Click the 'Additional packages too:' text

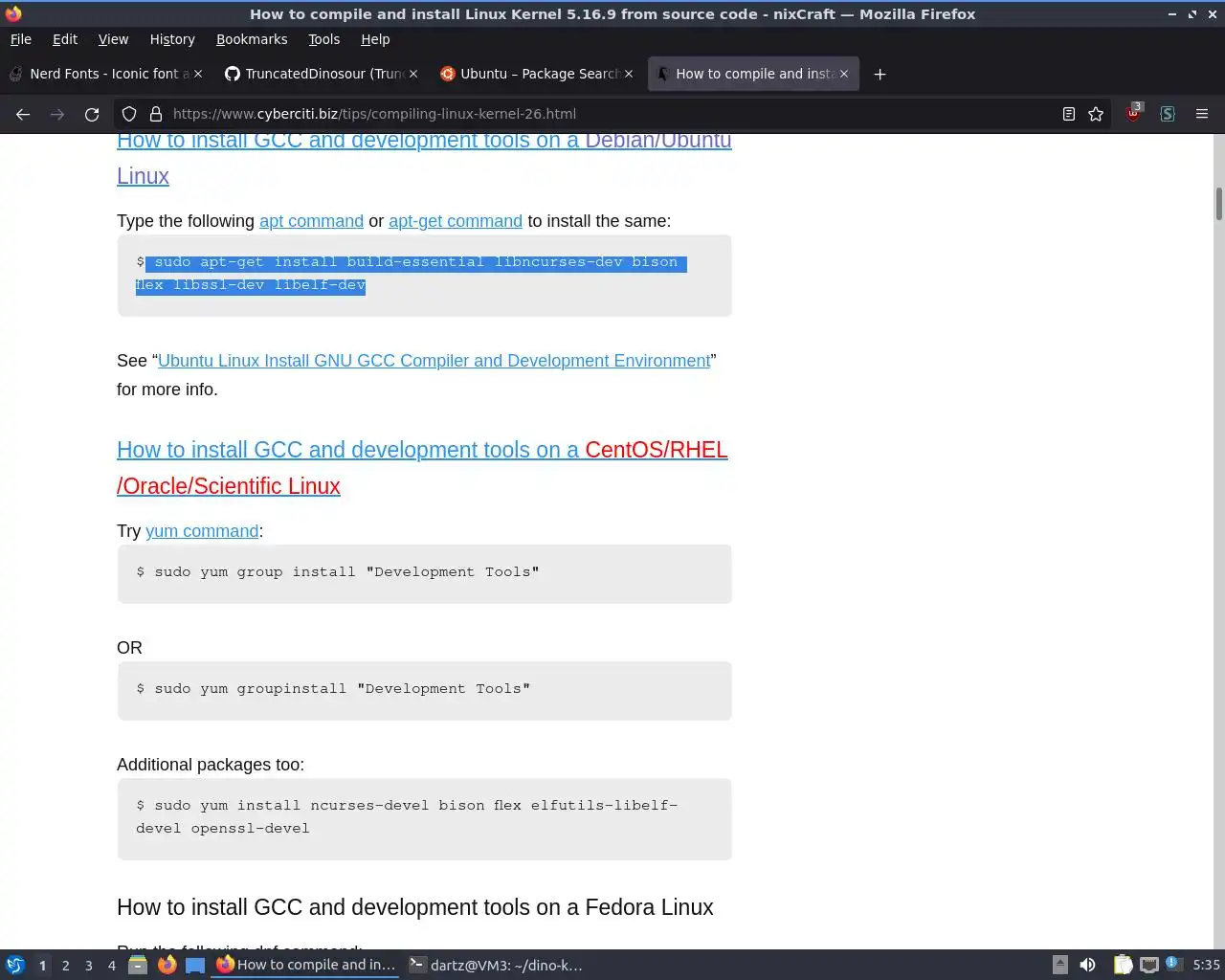pyautogui.click(x=211, y=765)
